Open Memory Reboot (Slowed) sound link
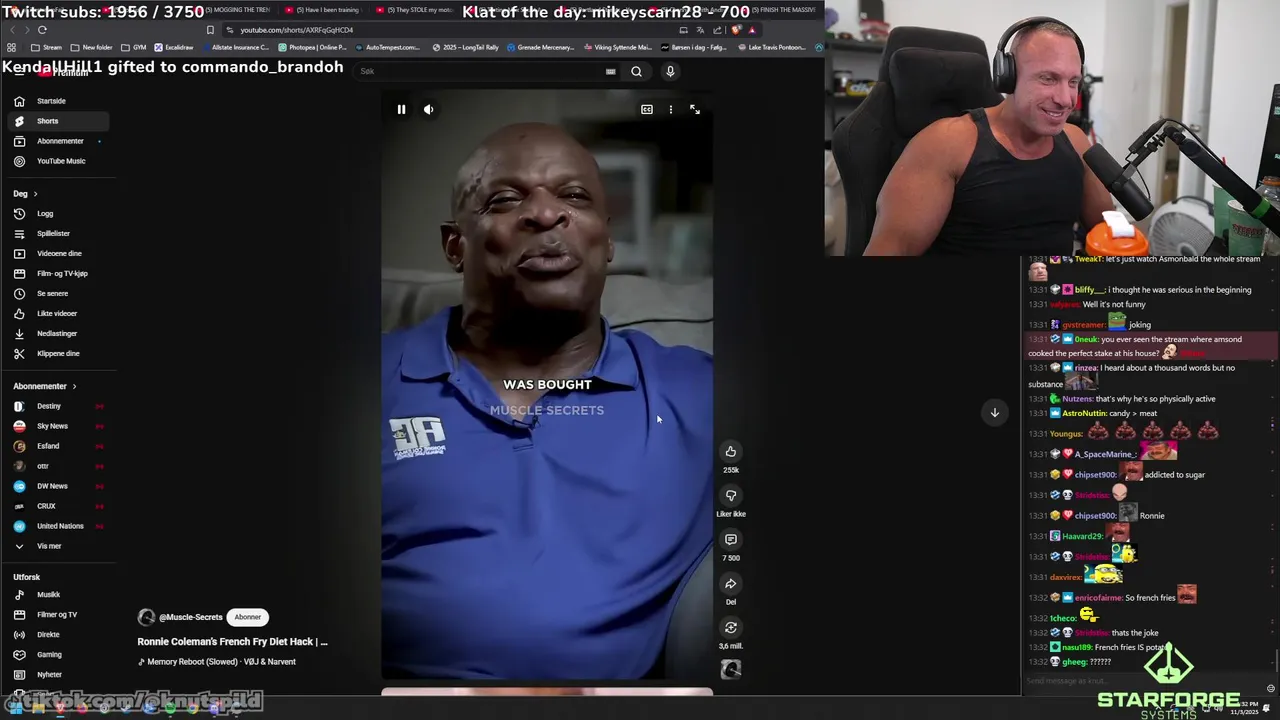 pos(217,662)
